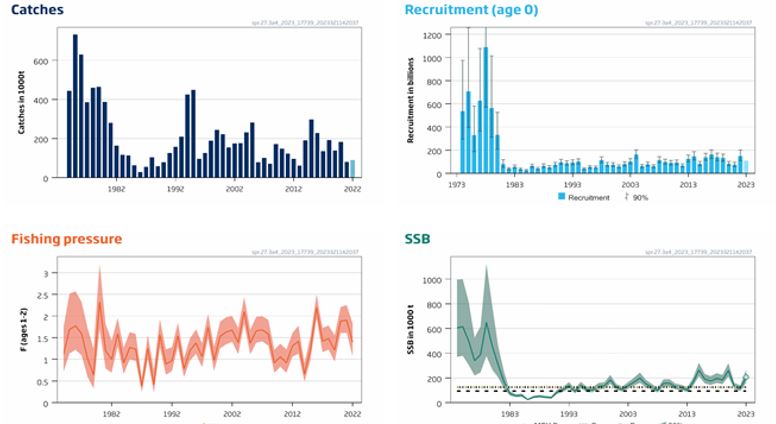776x424 pixels.
Task: Click the 'F (ages 1-2)' y-axis label
Action: click(x=23, y=330)
